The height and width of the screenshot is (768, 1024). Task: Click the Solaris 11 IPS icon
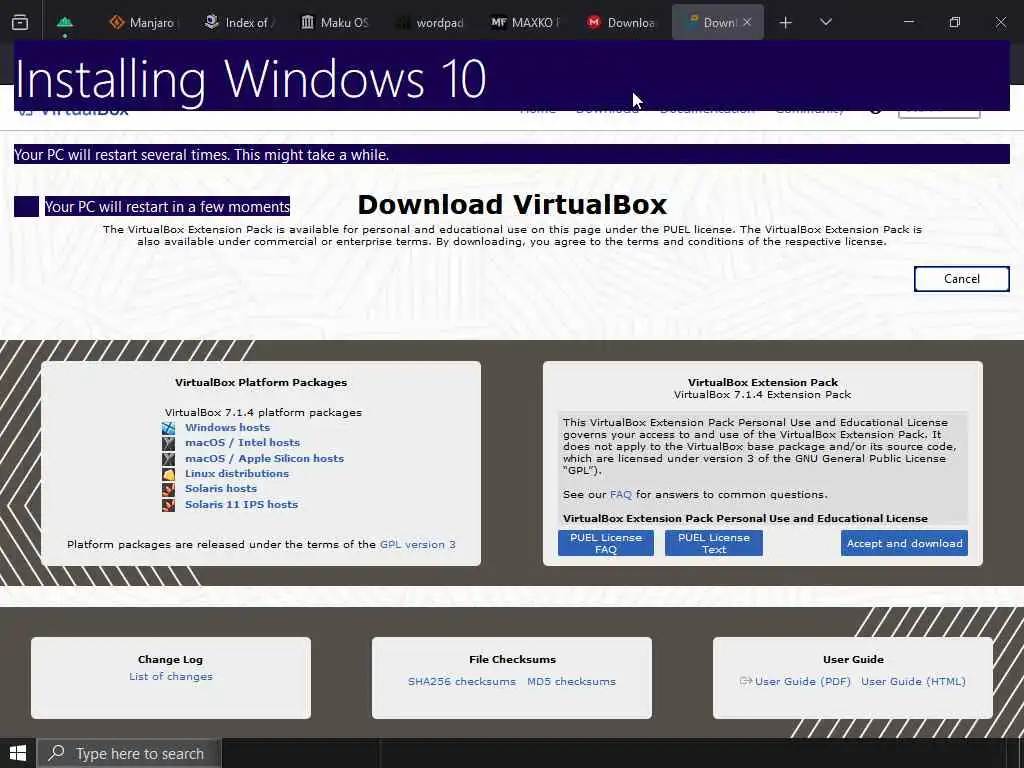coord(168,505)
